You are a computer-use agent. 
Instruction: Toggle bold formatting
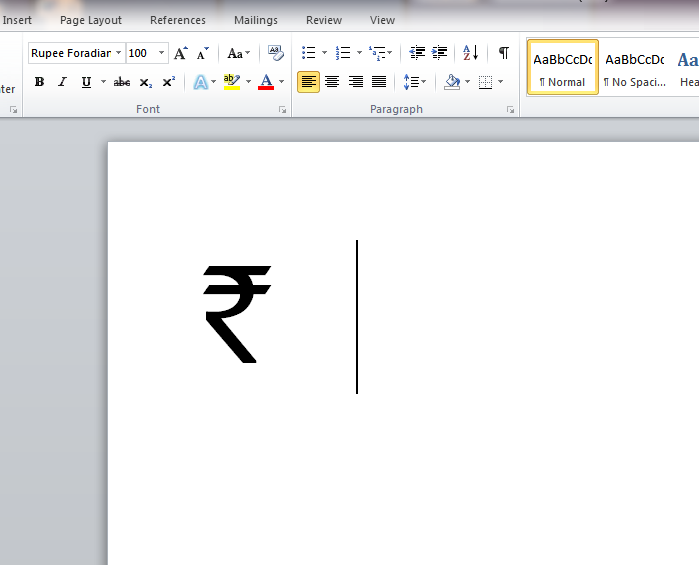pos(39,82)
